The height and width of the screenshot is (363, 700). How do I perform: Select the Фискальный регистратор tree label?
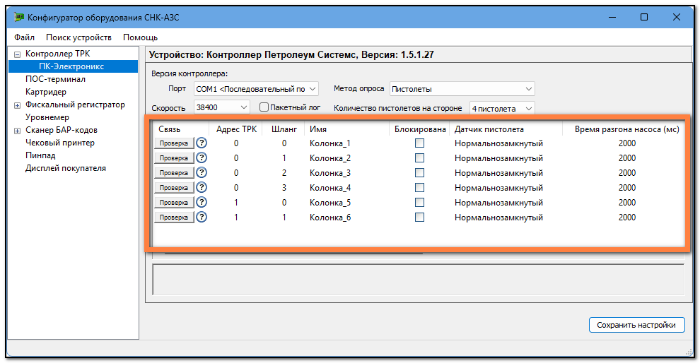click(75, 104)
